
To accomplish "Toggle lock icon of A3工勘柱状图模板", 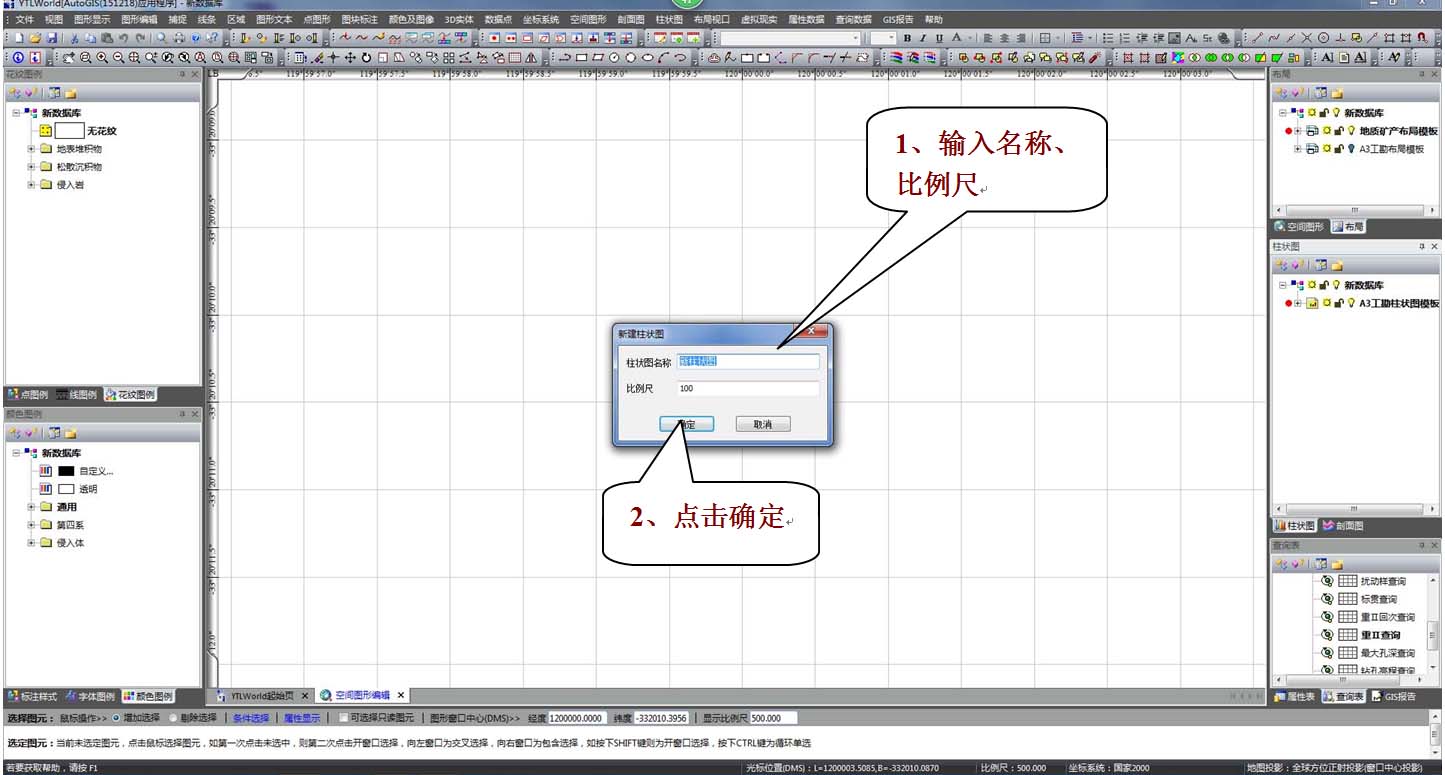I will 1339,303.
